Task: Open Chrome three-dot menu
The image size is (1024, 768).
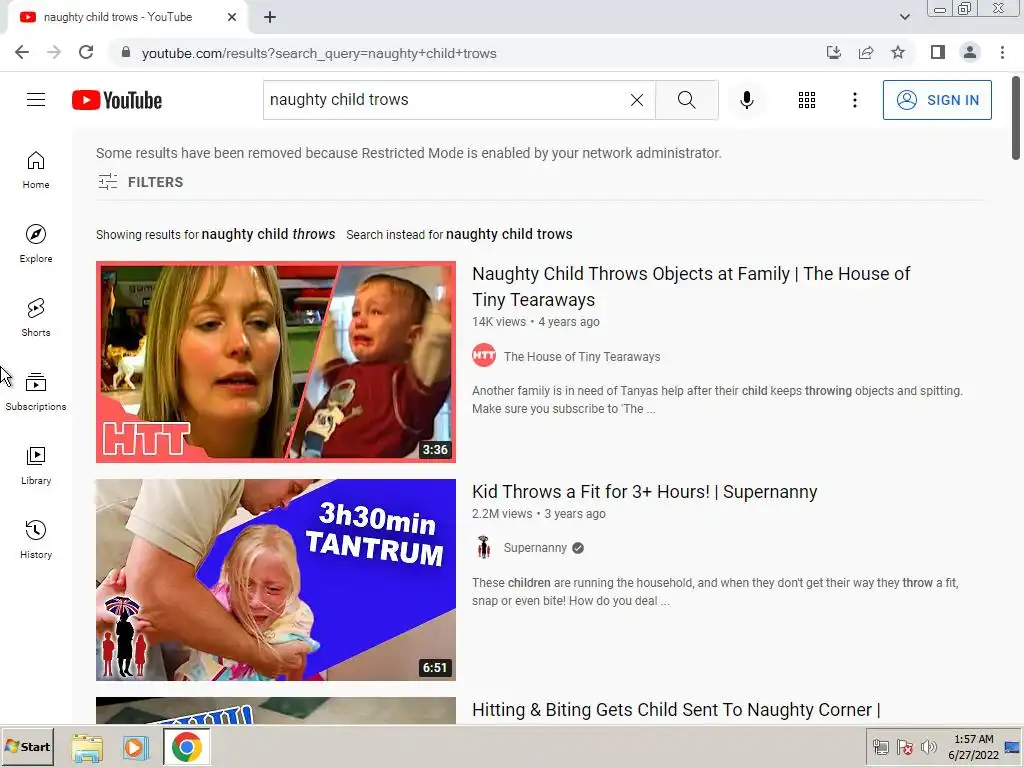Action: (x=1002, y=53)
